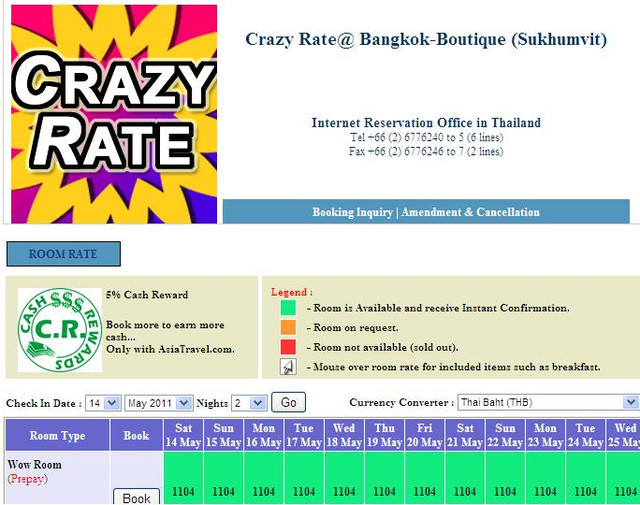The height and width of the screenshot is (505, 640).
Task: Click the Cash Rewards C.R. logo
Action: point(60,330)
